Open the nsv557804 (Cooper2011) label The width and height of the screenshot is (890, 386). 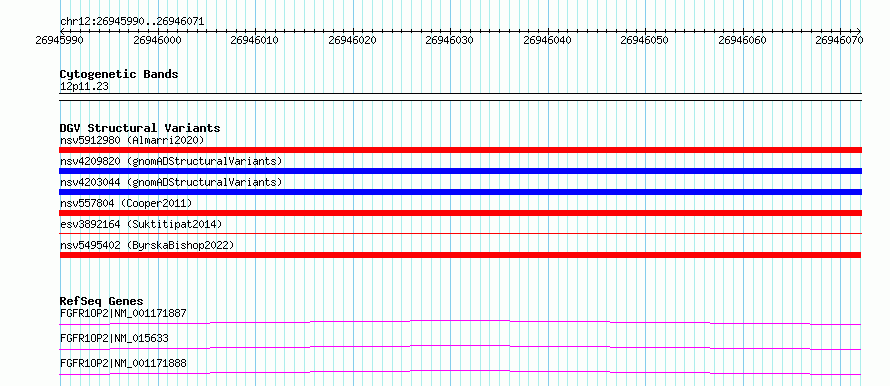(126, 203)
